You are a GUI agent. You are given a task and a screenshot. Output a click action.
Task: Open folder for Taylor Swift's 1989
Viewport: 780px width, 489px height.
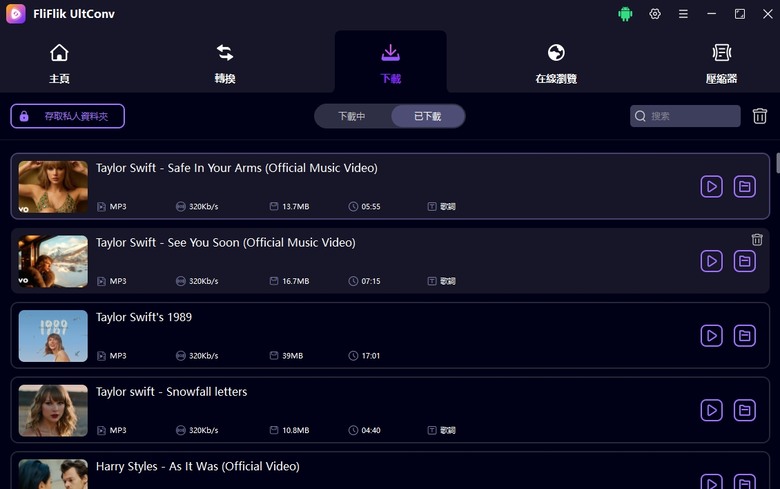[745, 336]
